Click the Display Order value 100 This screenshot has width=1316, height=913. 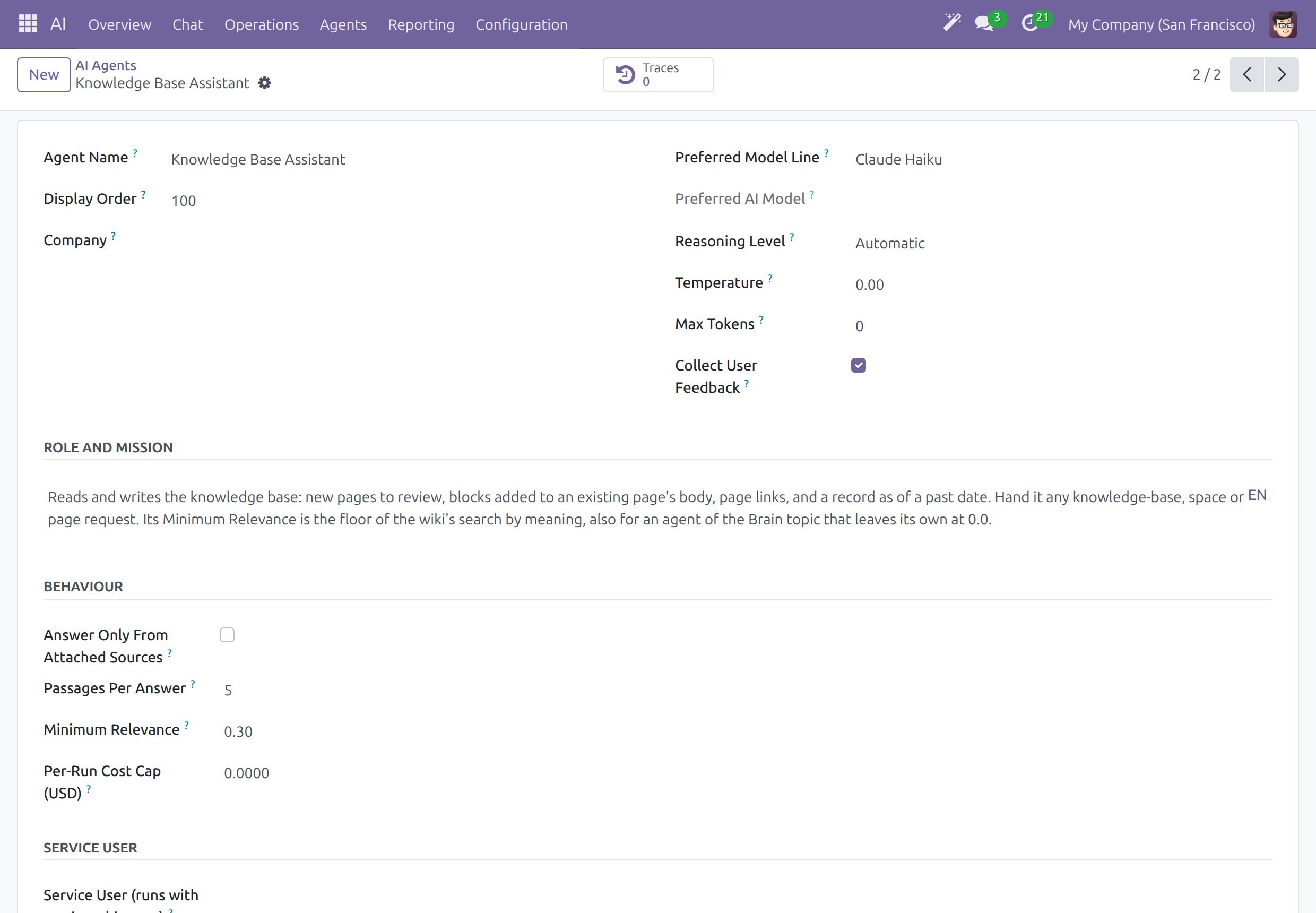[184, 201]
